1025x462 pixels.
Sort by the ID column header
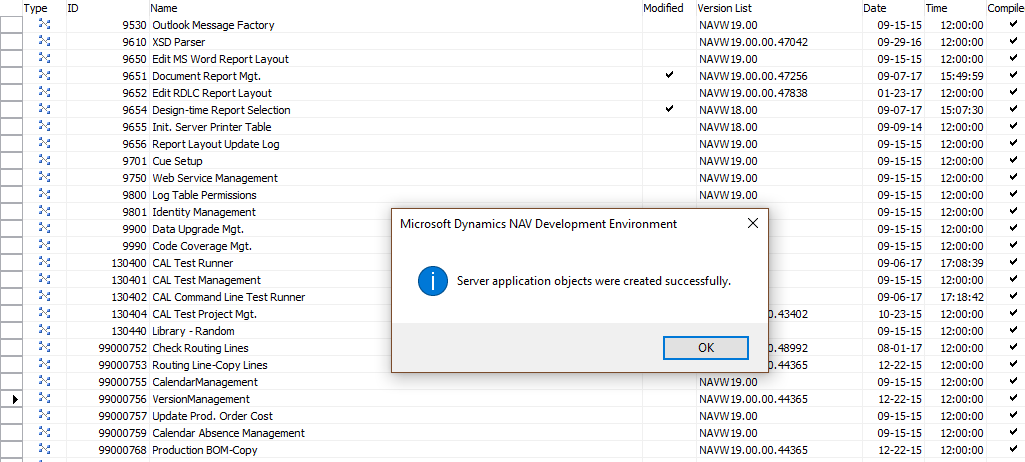coord(73,8)
